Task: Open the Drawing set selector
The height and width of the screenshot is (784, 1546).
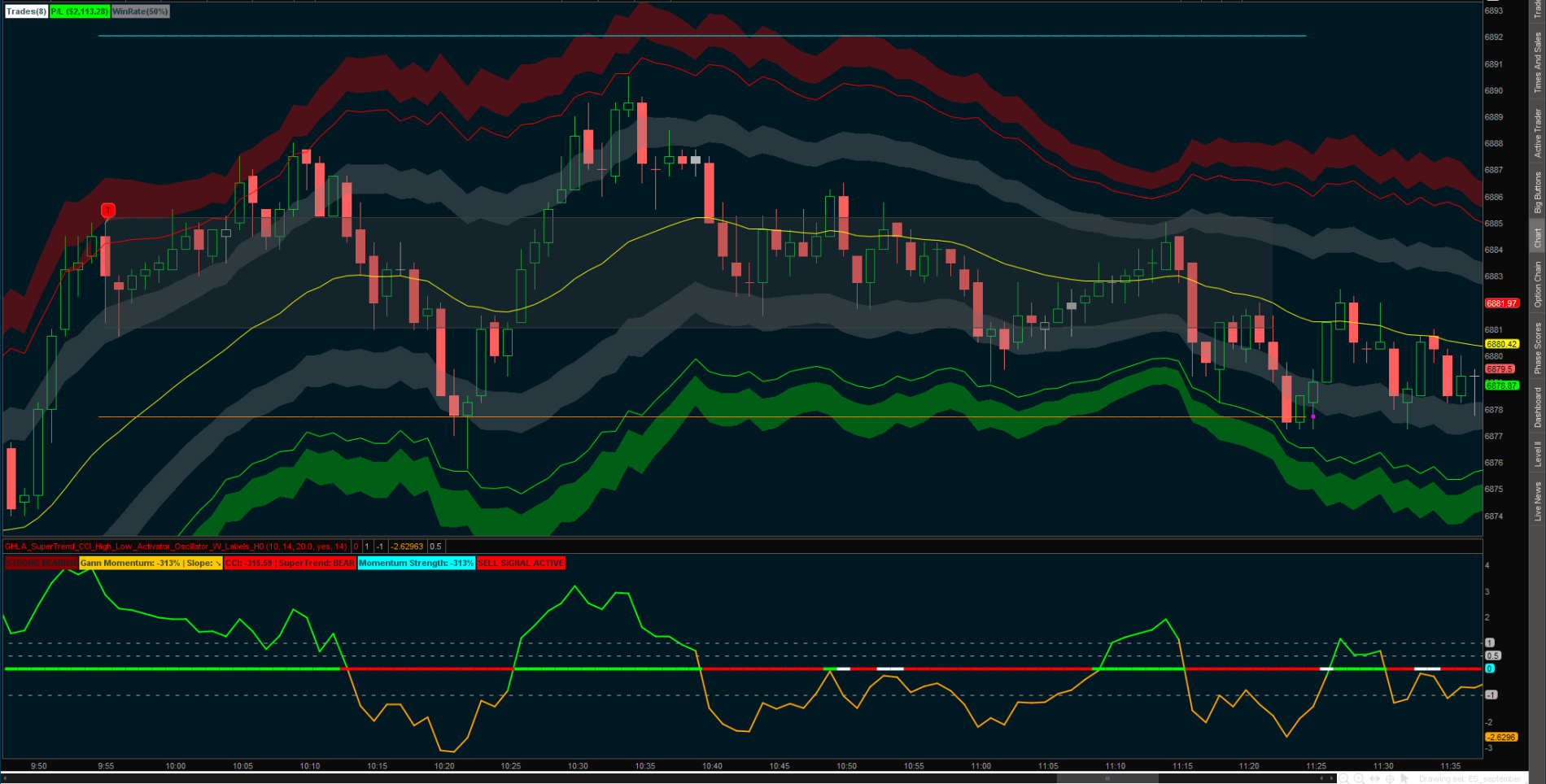Action: tap(1469, 778)
